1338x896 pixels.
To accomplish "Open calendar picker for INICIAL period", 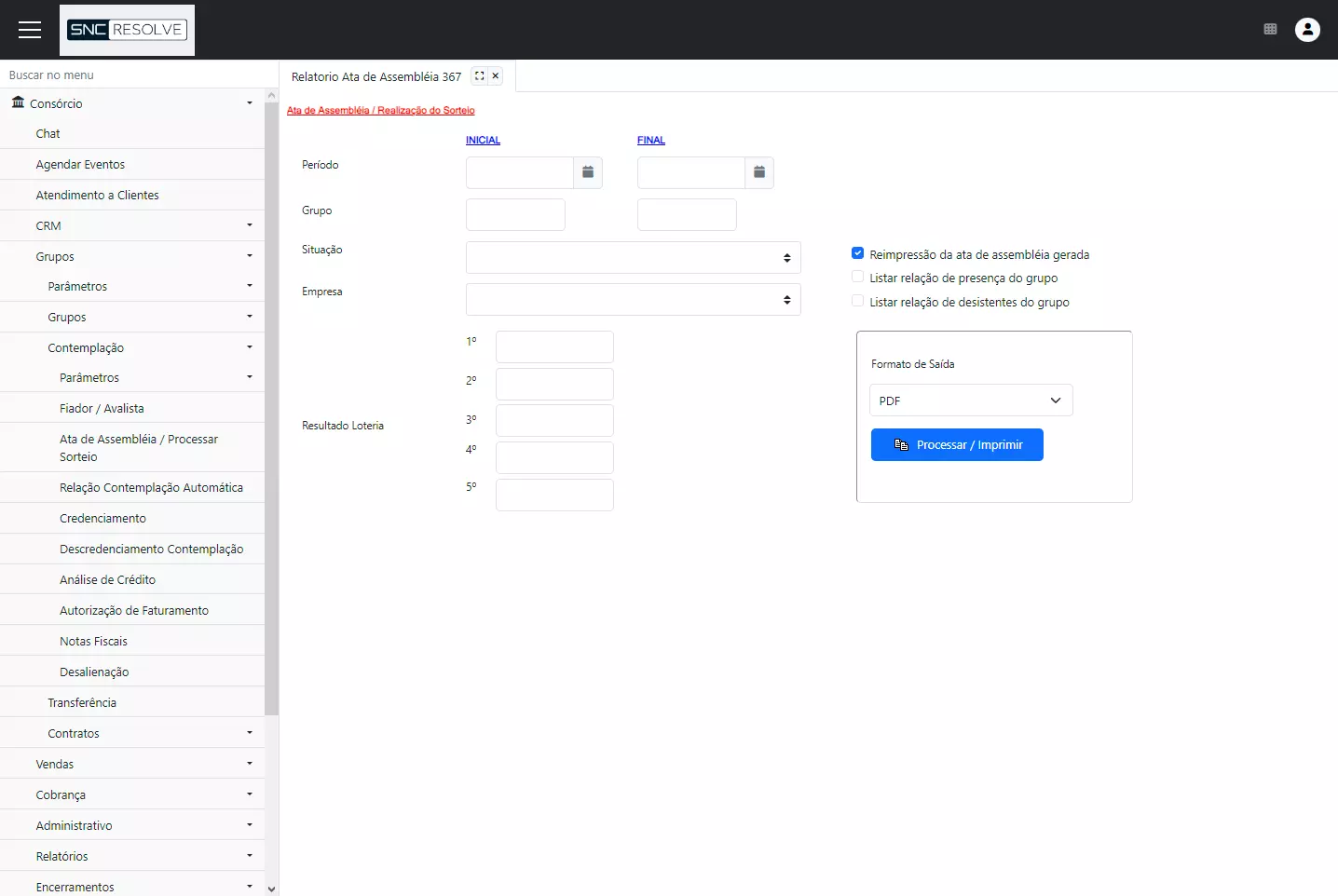I will tap(588, 172).
